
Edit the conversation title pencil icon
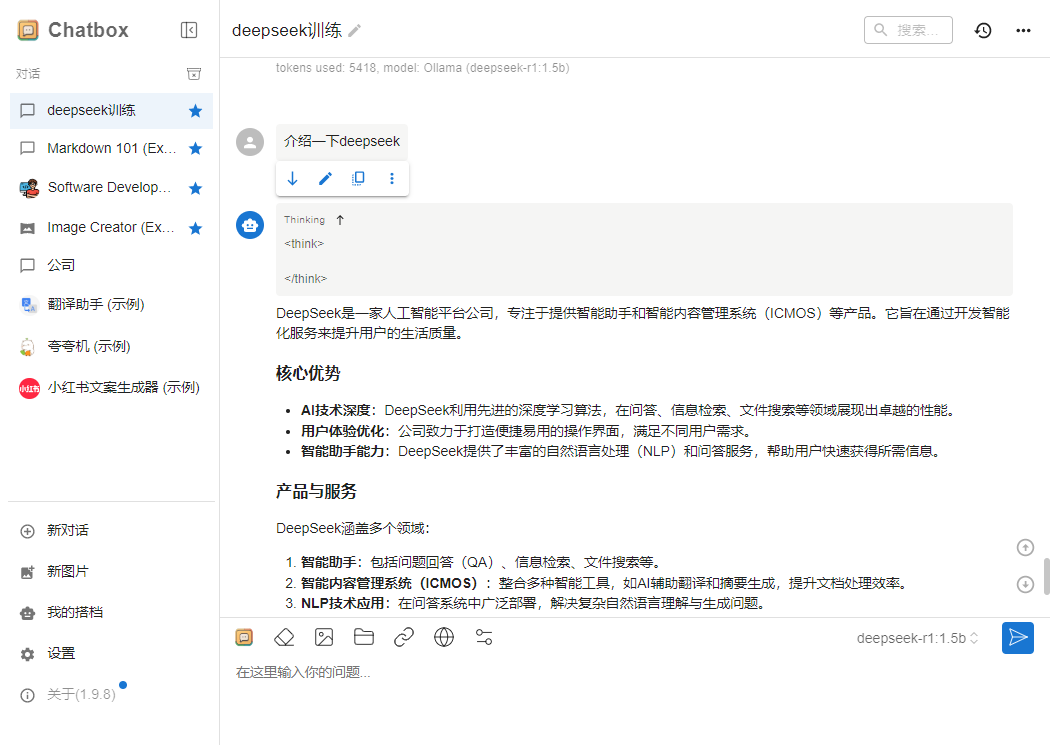coord(355,30)
